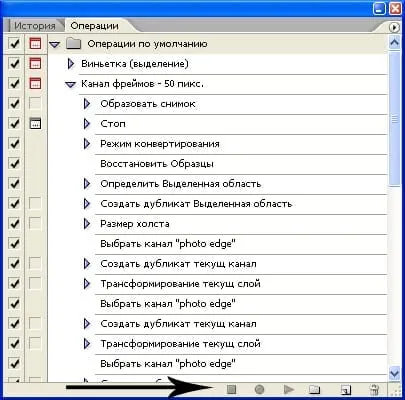
Task: Create new action set folder icon
Action: (314, 389)
